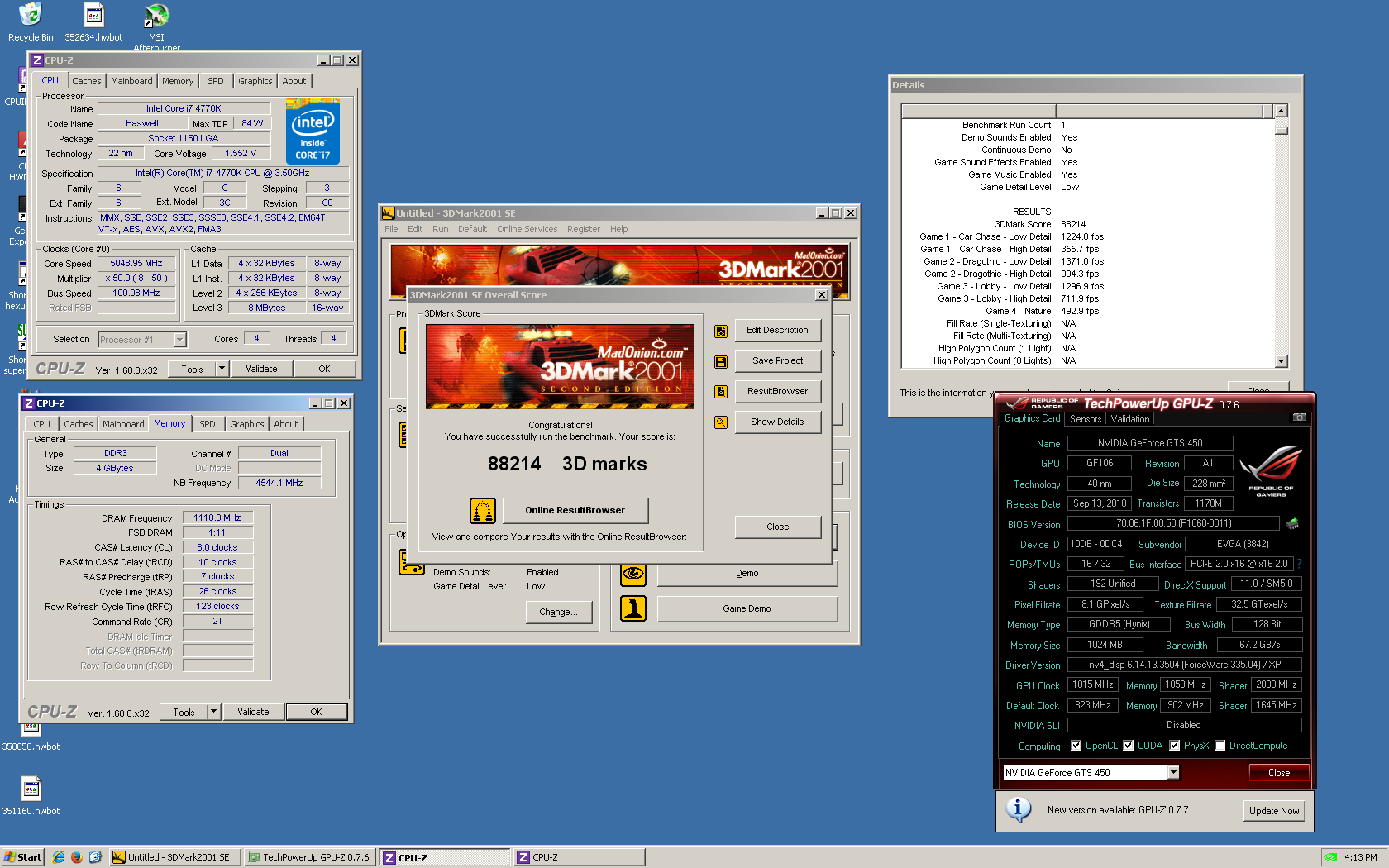
Task: Click Validate in the CPU-Z memory window
Action: 253,712
